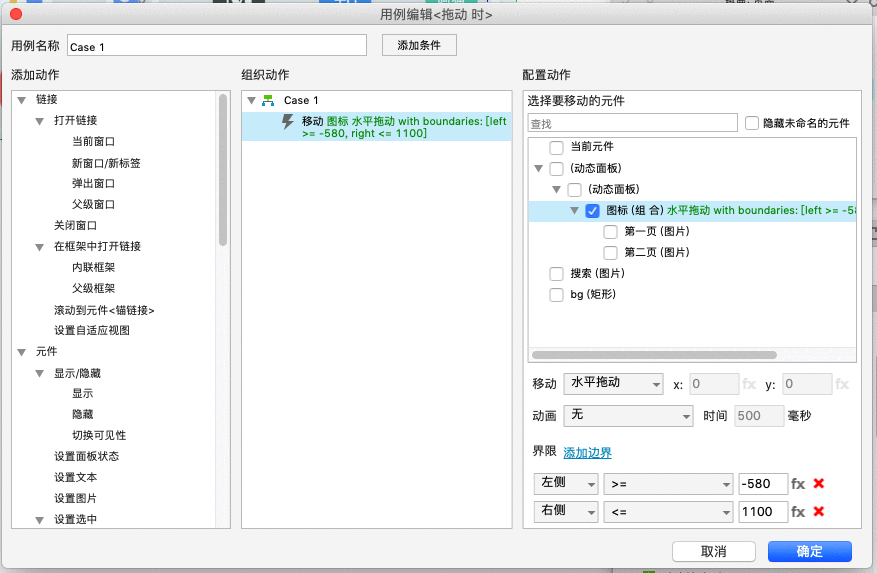Click the lightning bolt action icon

(287, 121)
